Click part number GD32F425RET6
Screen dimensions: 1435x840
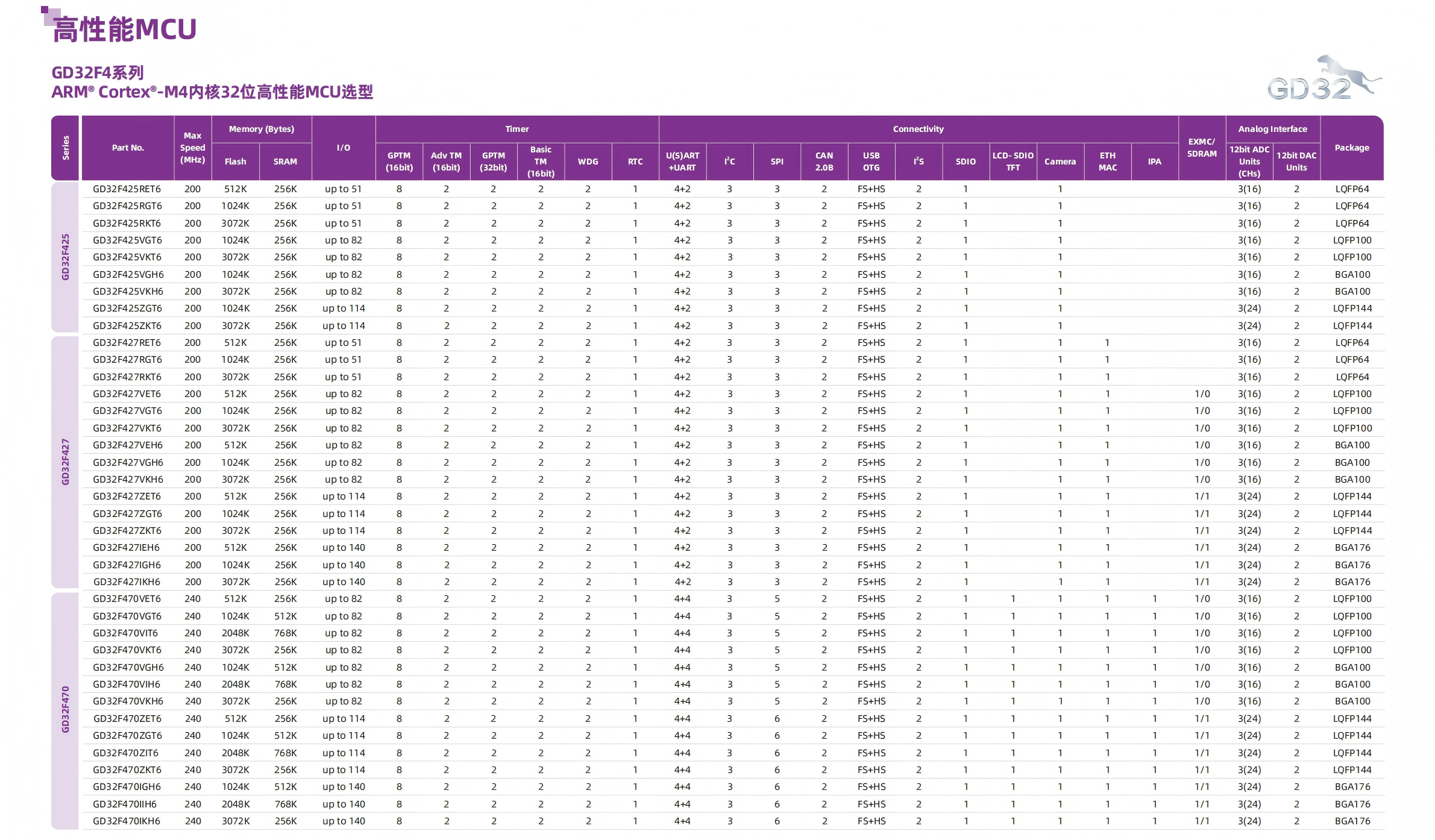point(127,189)
